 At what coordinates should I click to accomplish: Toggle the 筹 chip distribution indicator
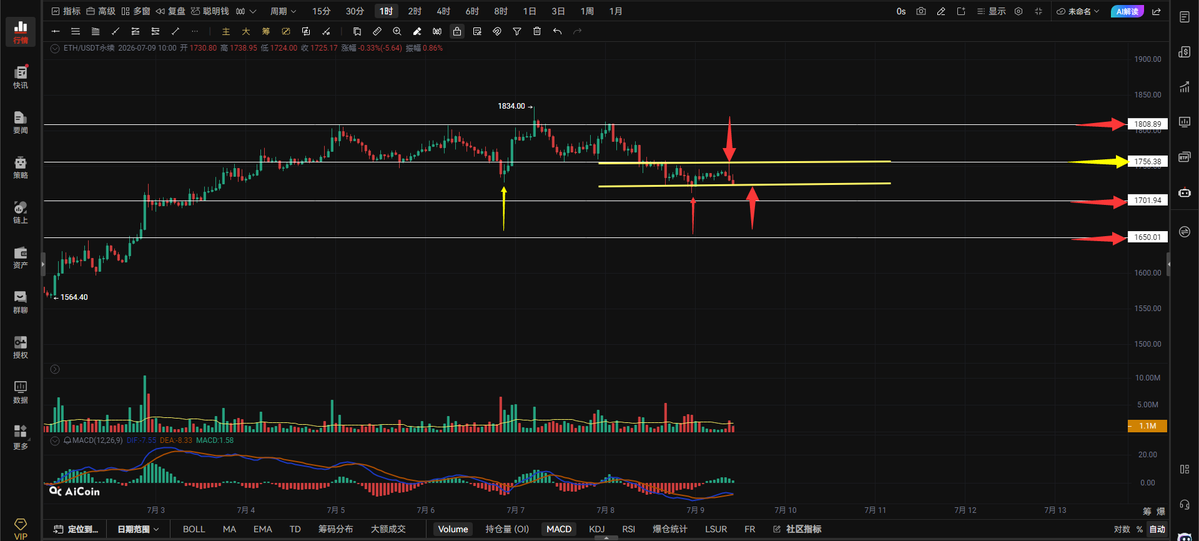[x=265, y=31]
